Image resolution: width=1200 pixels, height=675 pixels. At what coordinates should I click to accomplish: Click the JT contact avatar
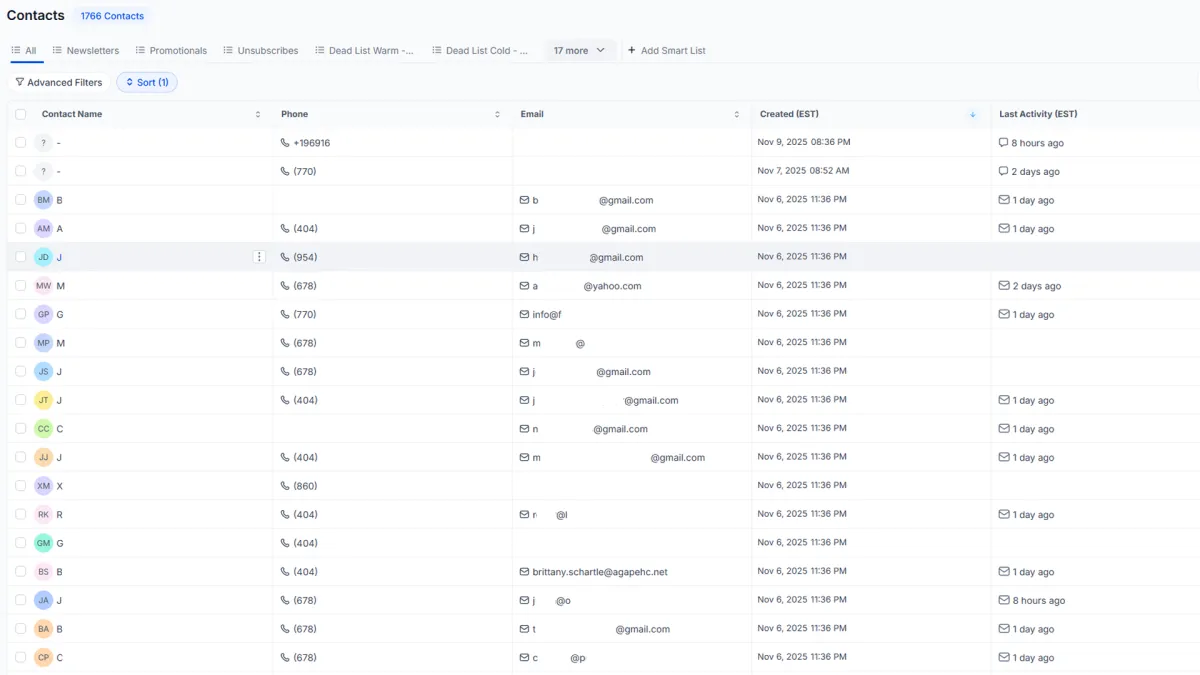(43, 400)
